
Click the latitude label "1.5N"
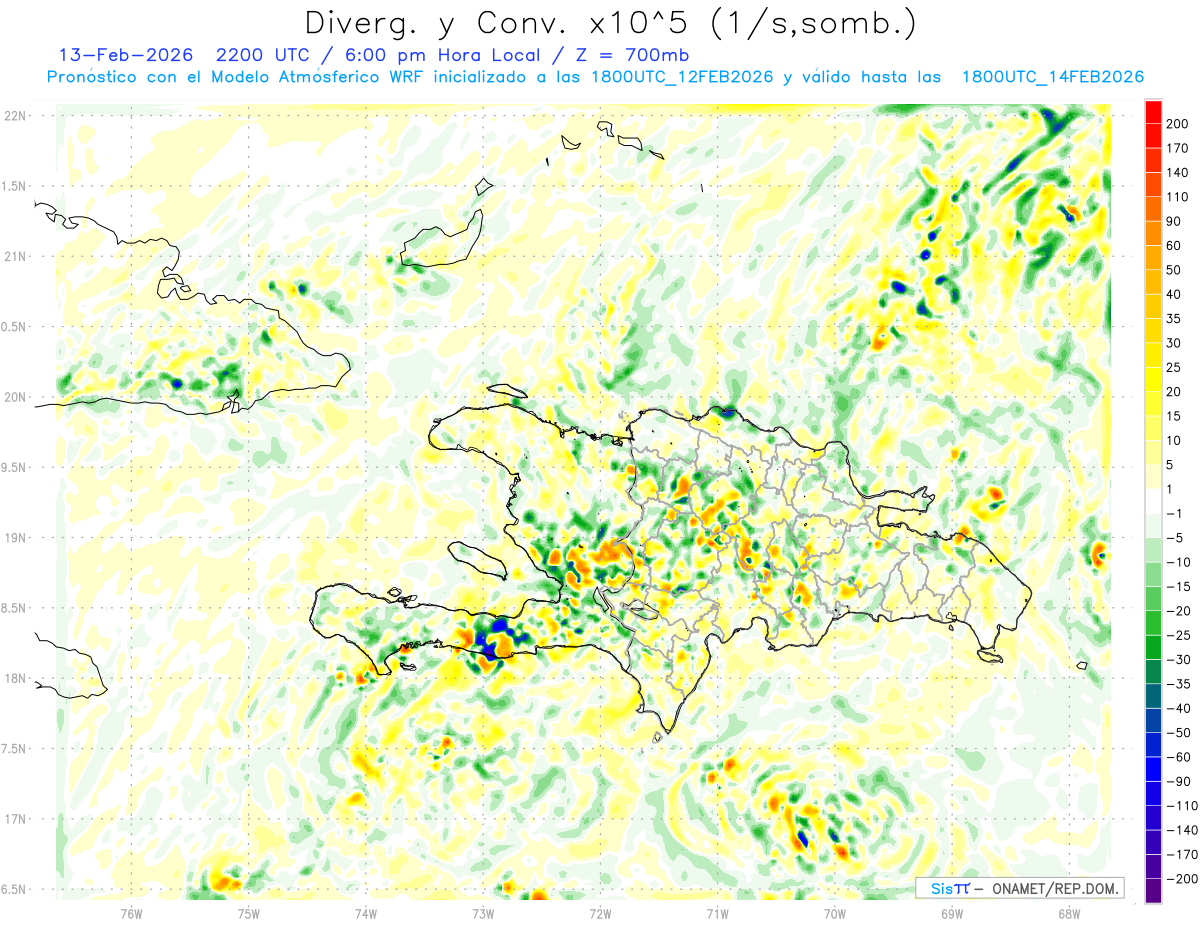(13, 187)
